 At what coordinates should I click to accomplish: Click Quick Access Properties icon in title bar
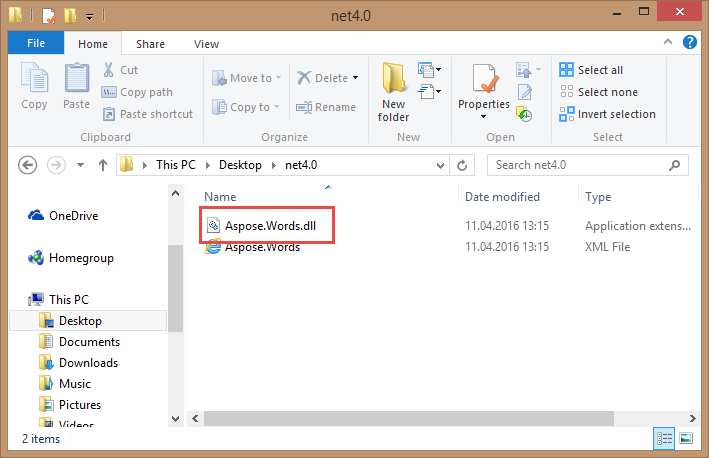(48, 16)
